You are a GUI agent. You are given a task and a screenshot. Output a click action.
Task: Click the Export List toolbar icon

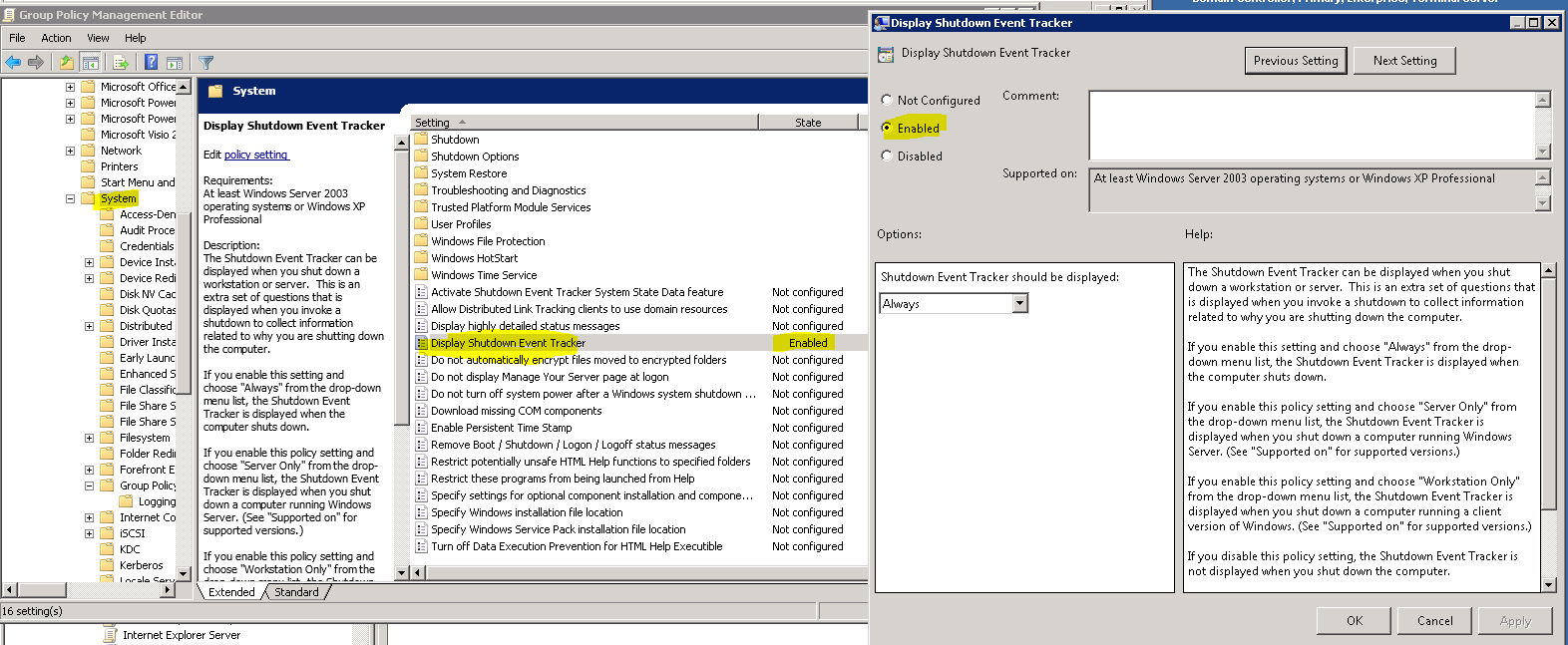pos(120,62)
